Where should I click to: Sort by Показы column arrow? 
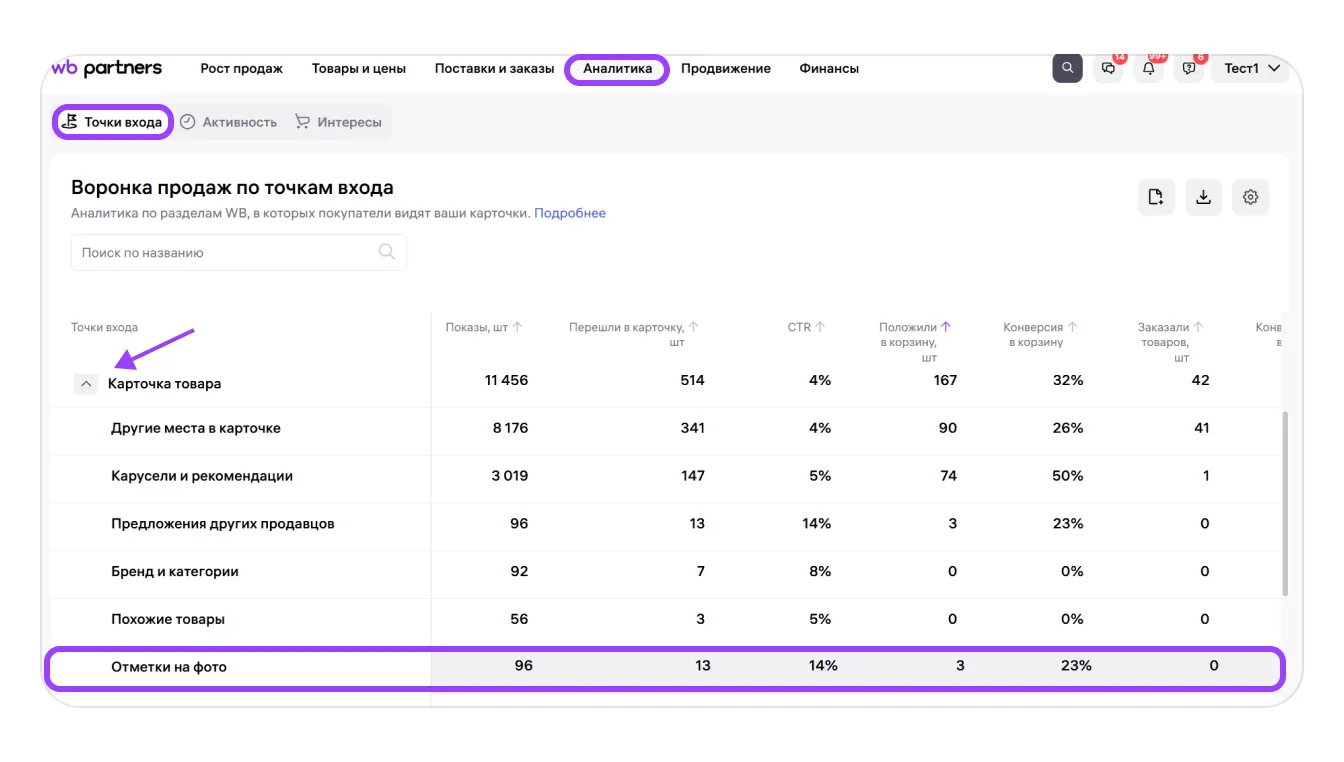coord(518,327)
